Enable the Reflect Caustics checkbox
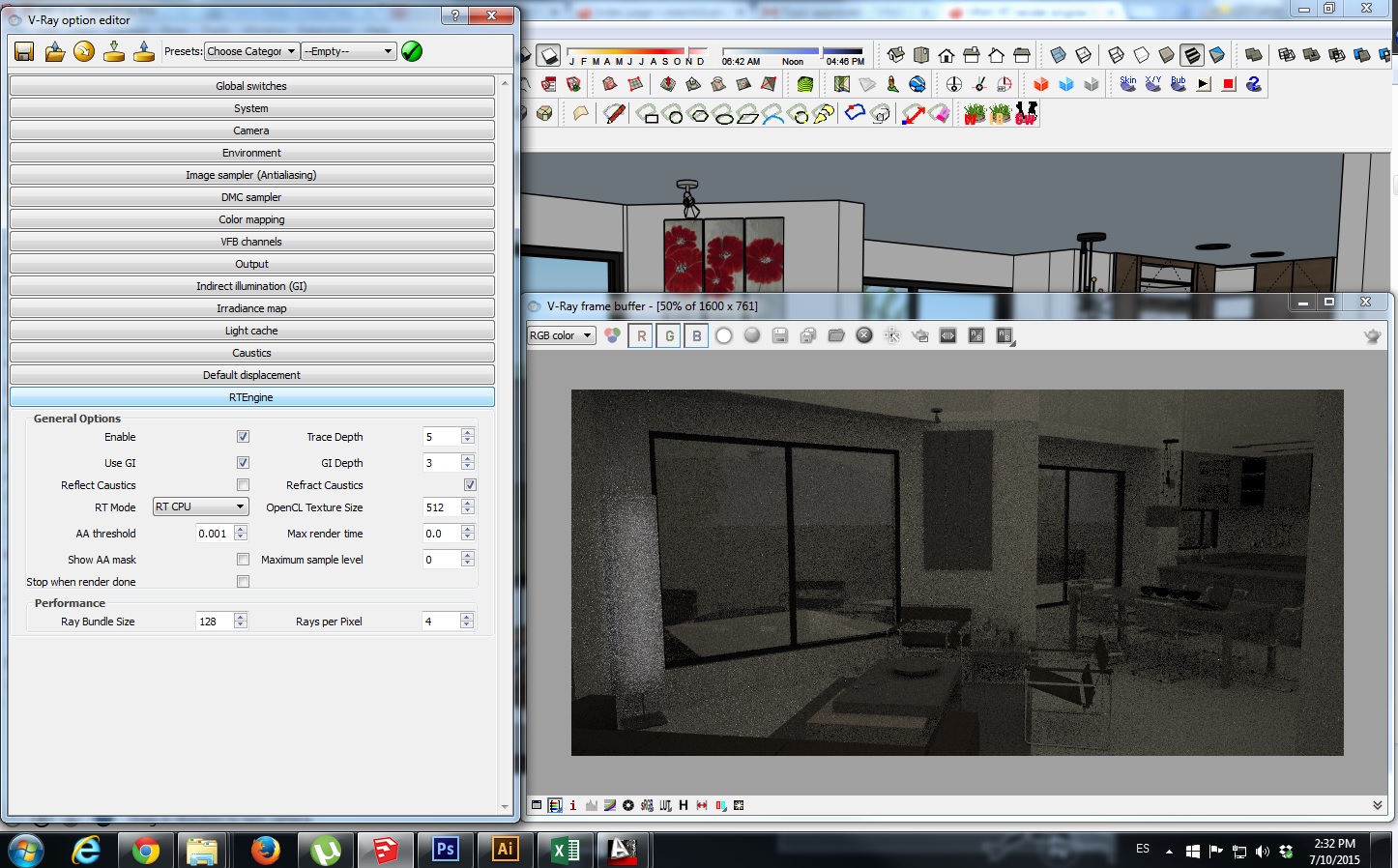Image resolution: width=1398 pixels, height=868 pixels. (x=243, y=485)
